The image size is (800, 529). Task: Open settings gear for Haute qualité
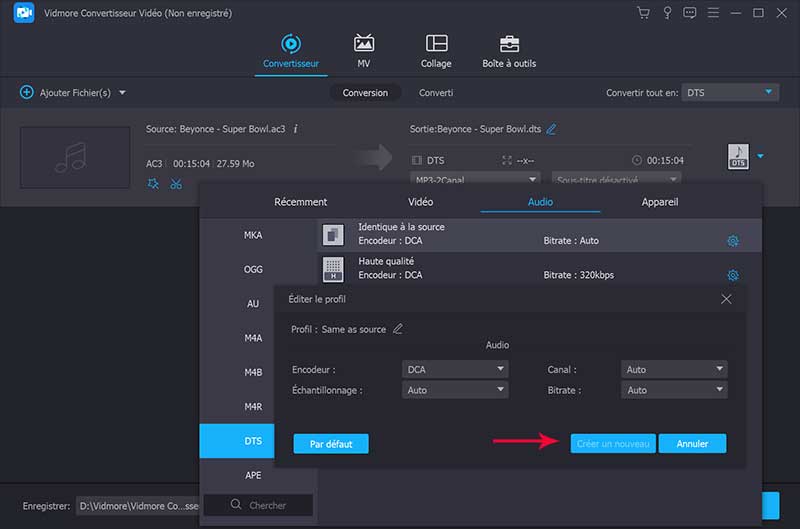click(732, 275)
